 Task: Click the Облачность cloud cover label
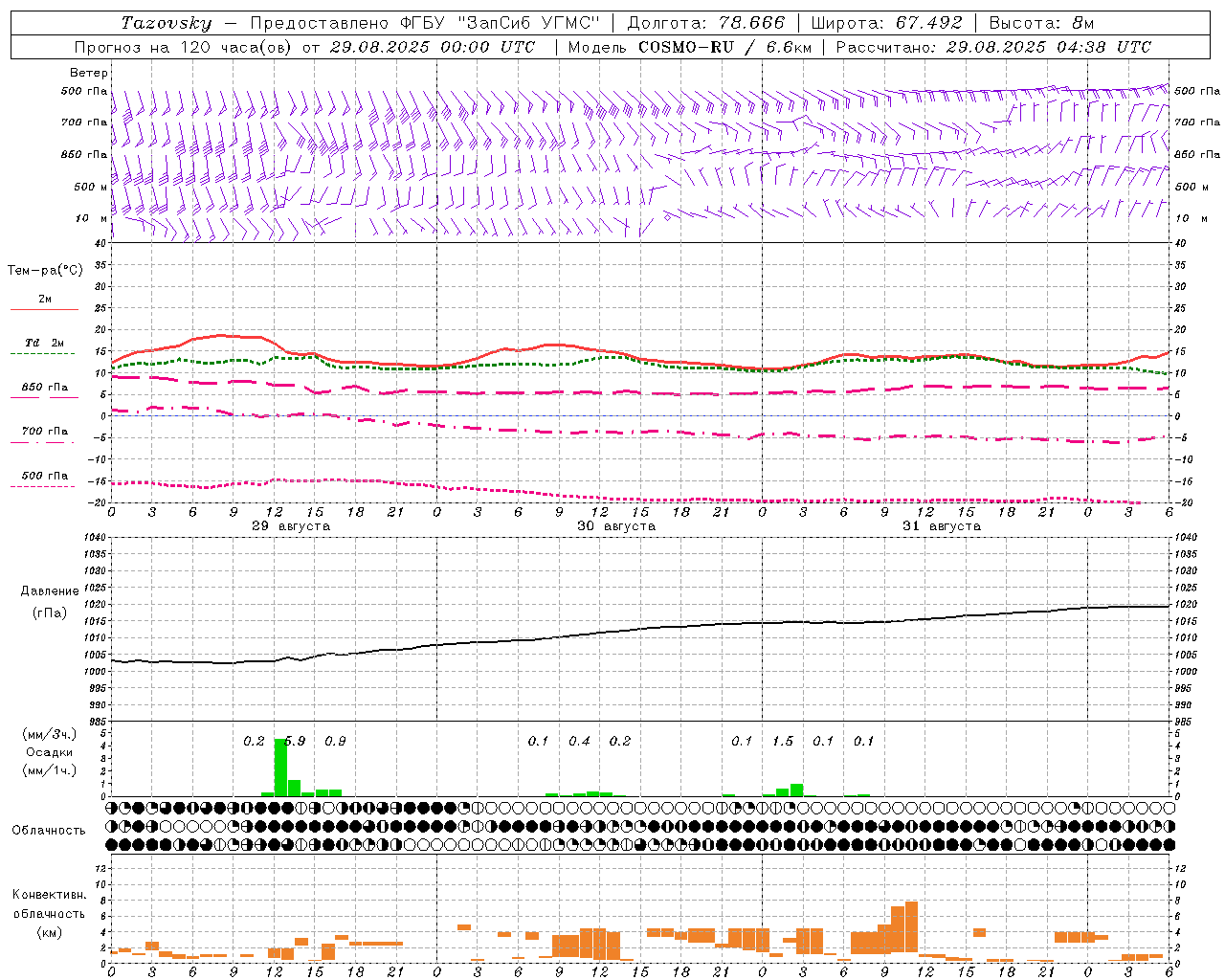pyautogui.click(x=48, y=831)
